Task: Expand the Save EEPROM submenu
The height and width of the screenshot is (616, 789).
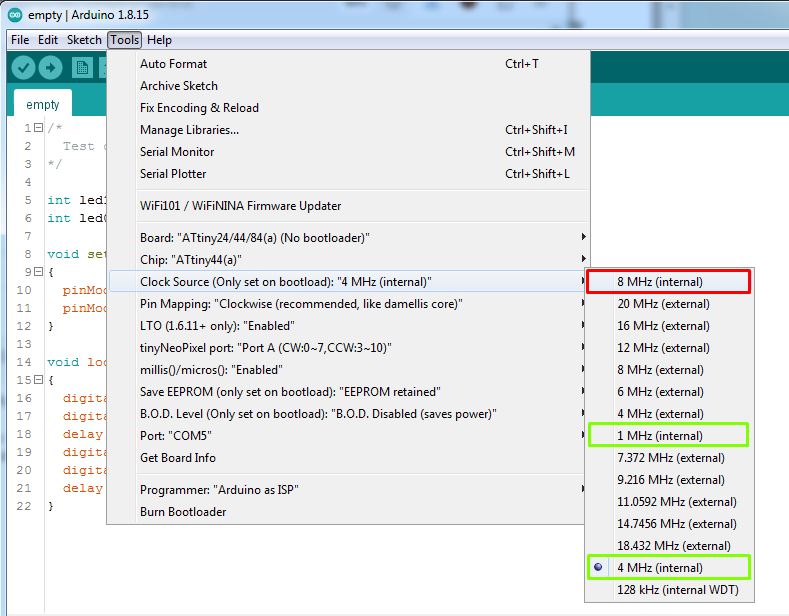Action: click(x=348, y=392)
